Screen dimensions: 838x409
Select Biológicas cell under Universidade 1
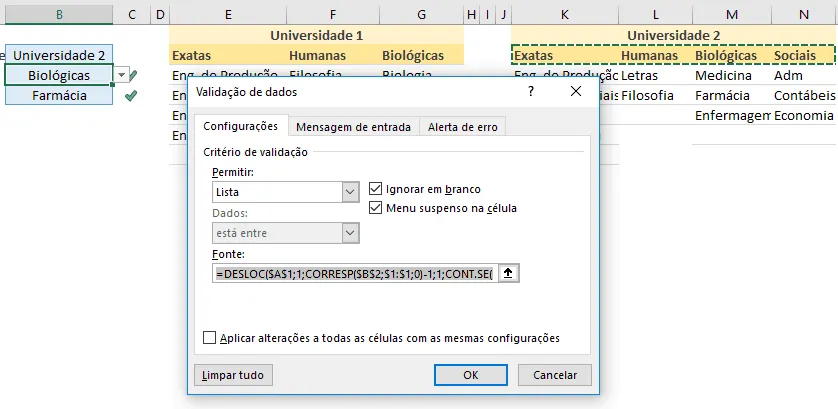point(422,55)
